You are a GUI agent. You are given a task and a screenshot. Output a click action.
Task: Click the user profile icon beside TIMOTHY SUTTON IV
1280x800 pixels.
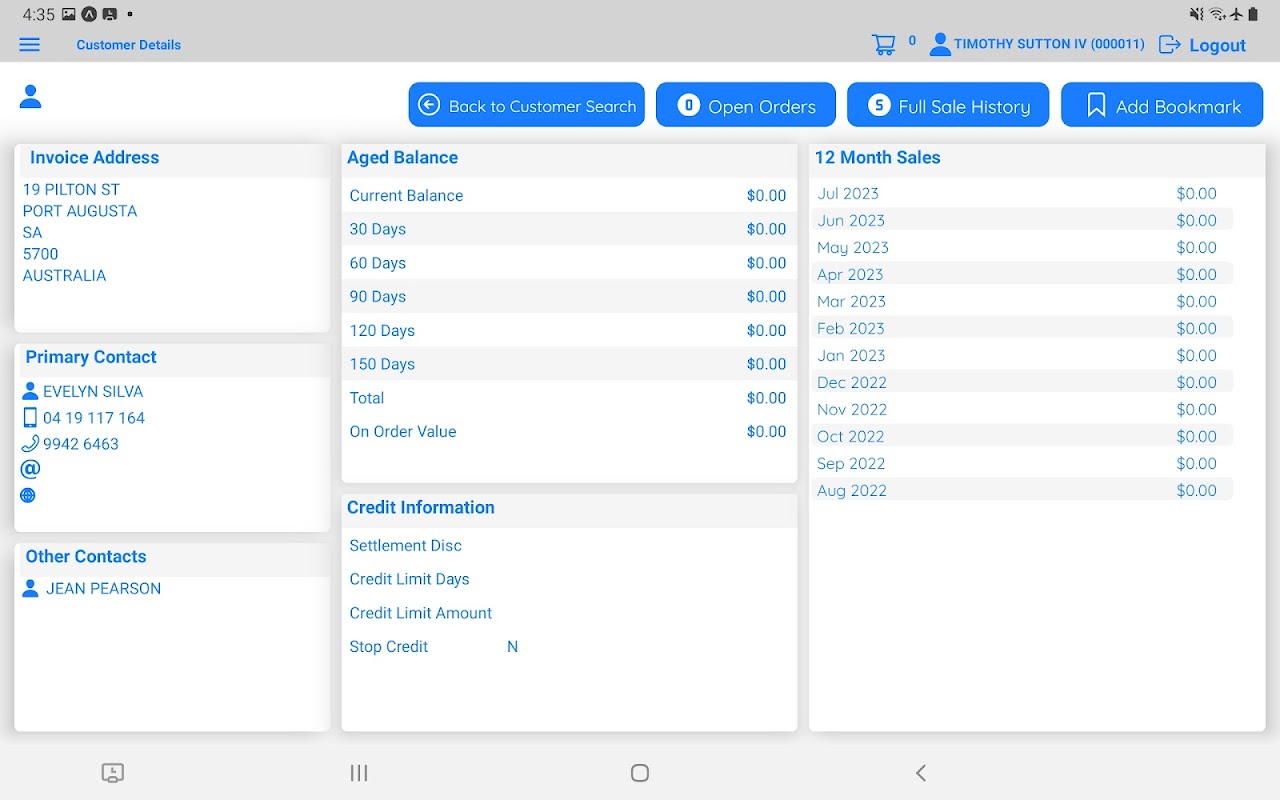tap(940, 44)
